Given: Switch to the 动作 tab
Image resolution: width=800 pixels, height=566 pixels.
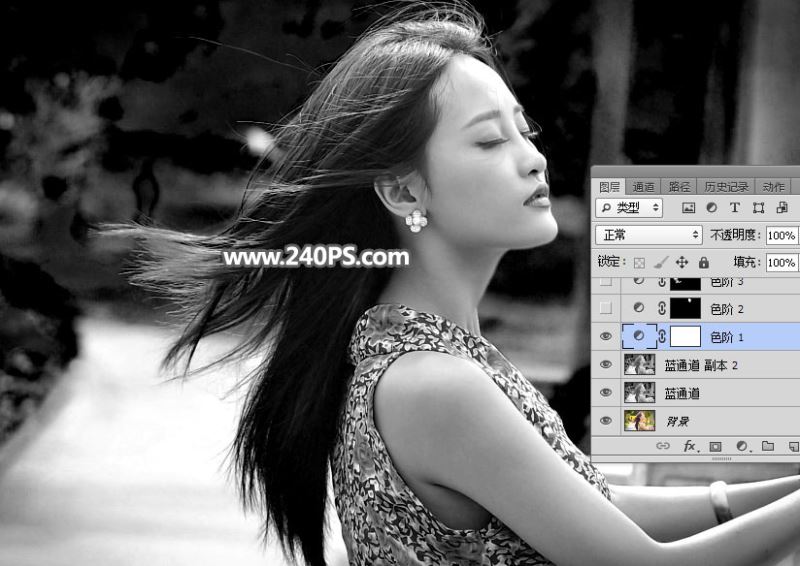Looking at the screenshot, I should point(773,187).
